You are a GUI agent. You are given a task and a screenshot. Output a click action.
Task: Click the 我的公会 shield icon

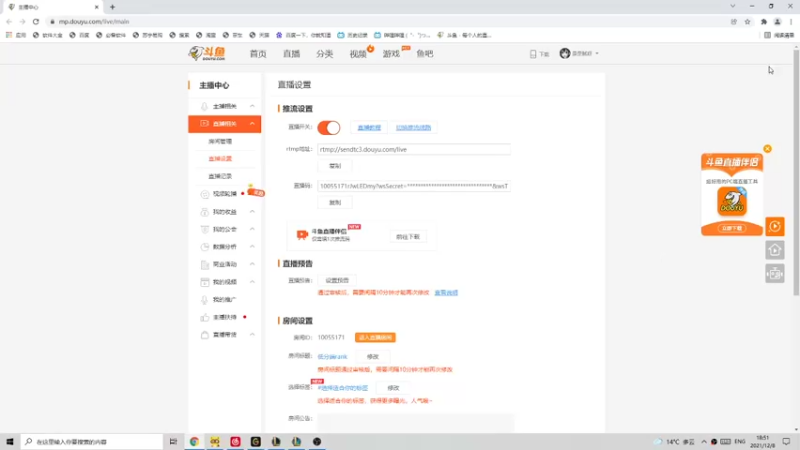(205, 229)
